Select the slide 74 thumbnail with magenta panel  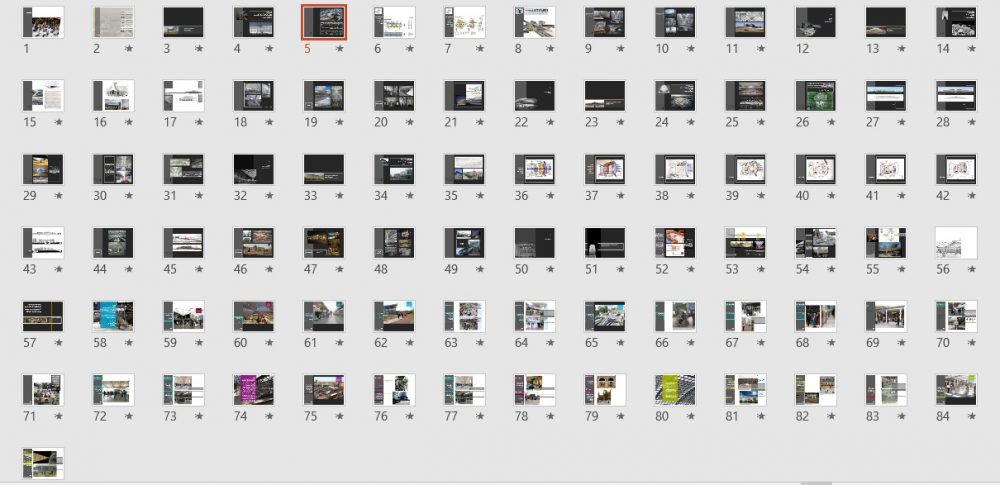253,390
